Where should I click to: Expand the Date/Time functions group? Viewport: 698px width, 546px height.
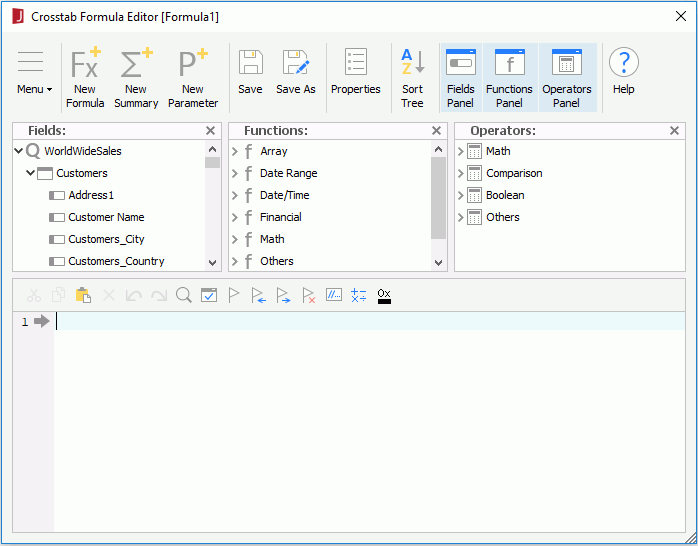coord(235,195)
